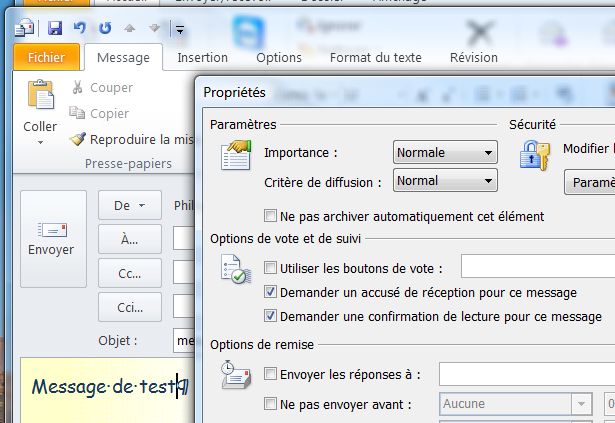Open the Importance dropdown set to Normale

point(445,152)
